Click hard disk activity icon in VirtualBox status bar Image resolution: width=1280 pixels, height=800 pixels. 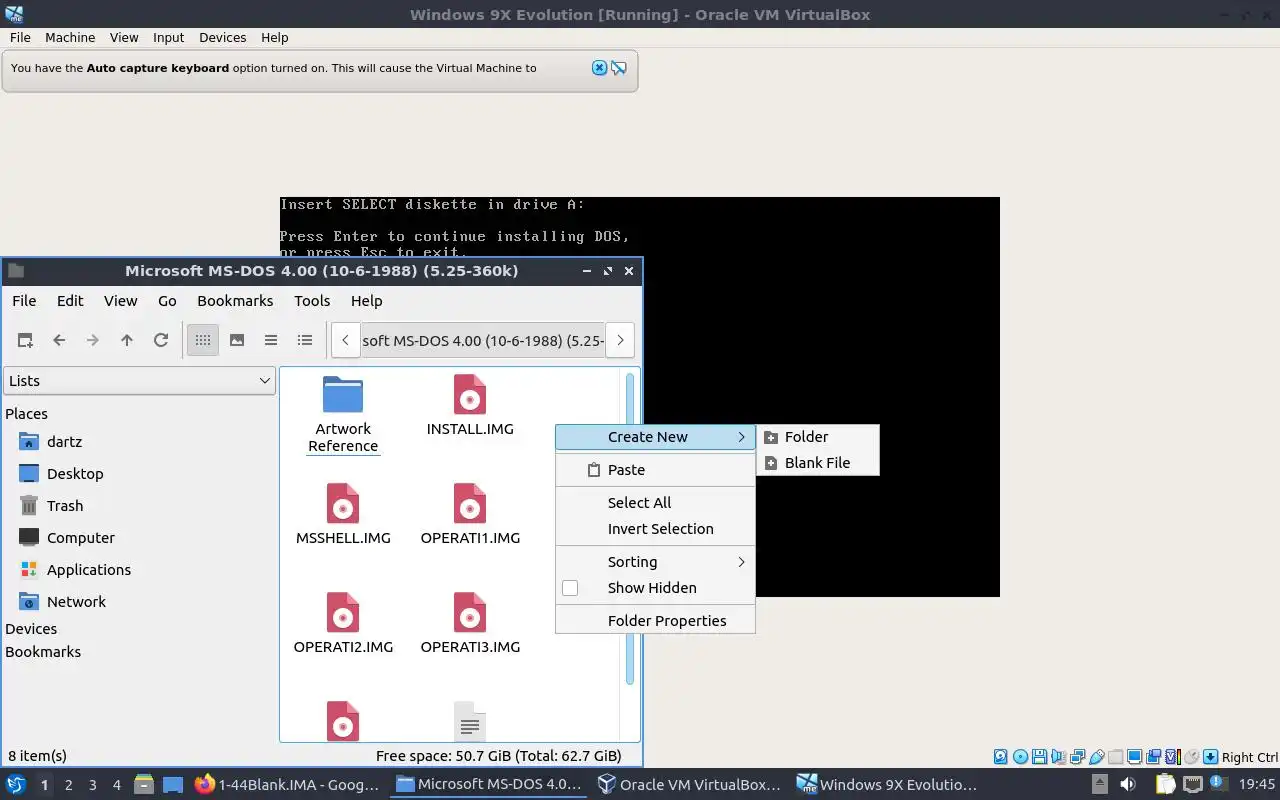1001,757
